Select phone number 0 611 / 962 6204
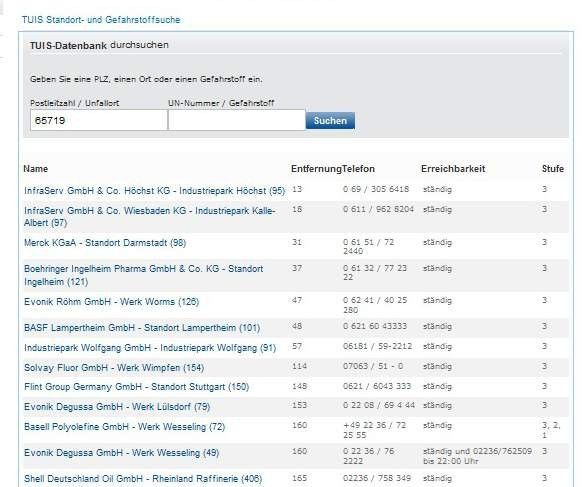 click(x=378, y=209)
